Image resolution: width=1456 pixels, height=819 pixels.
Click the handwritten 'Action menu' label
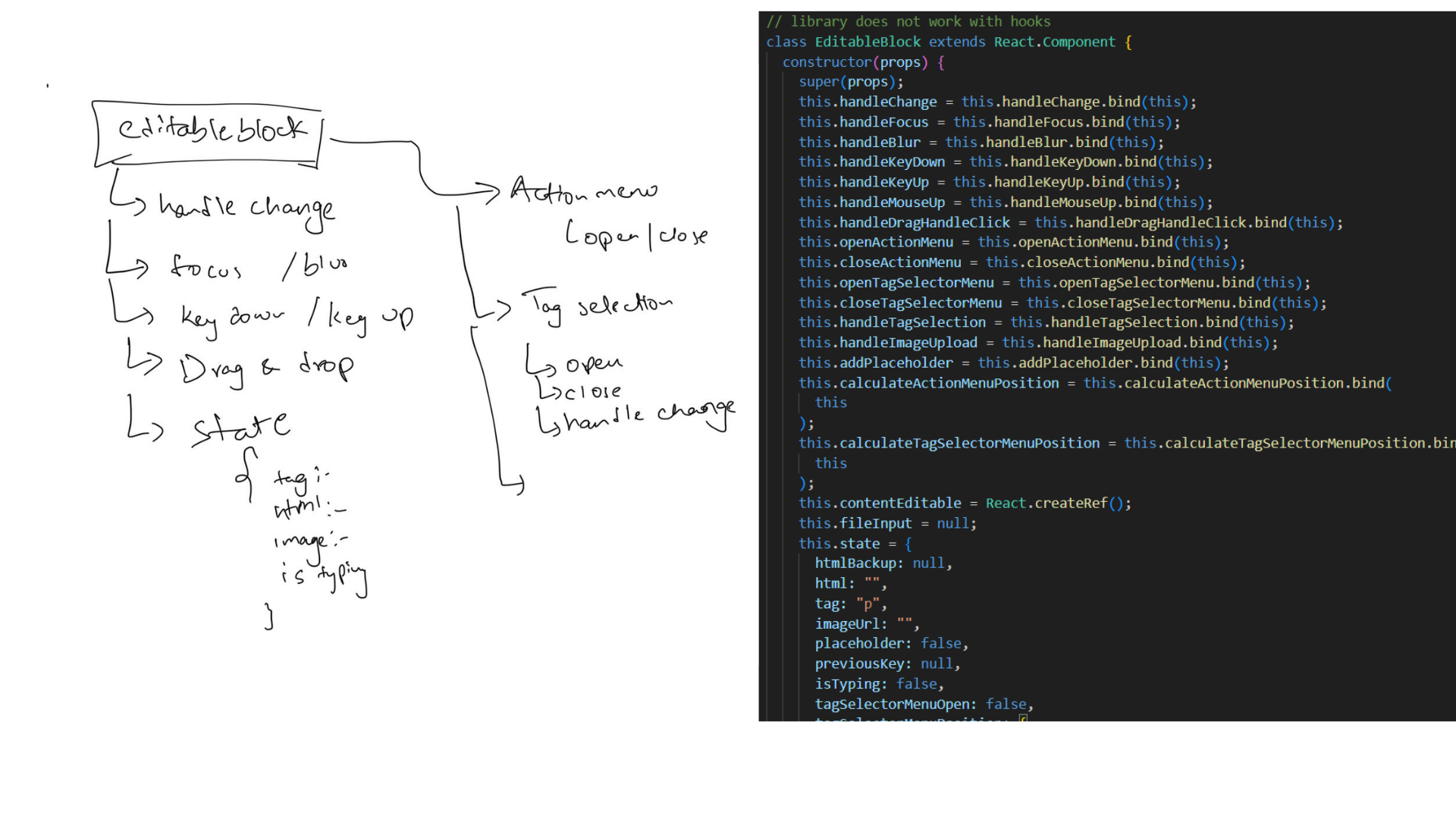583,190
